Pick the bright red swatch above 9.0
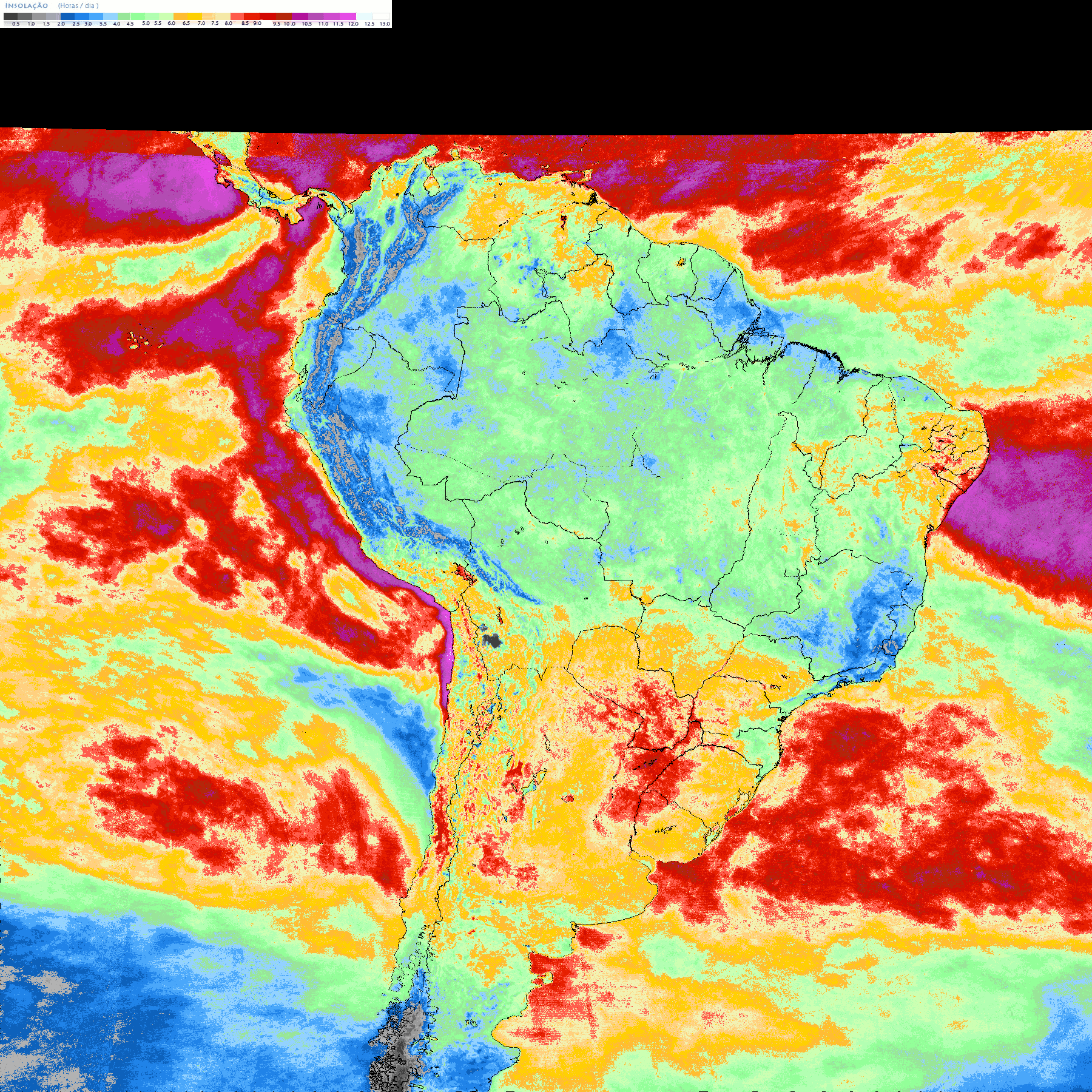The image size is (1092, 1092). click(252, 16)
